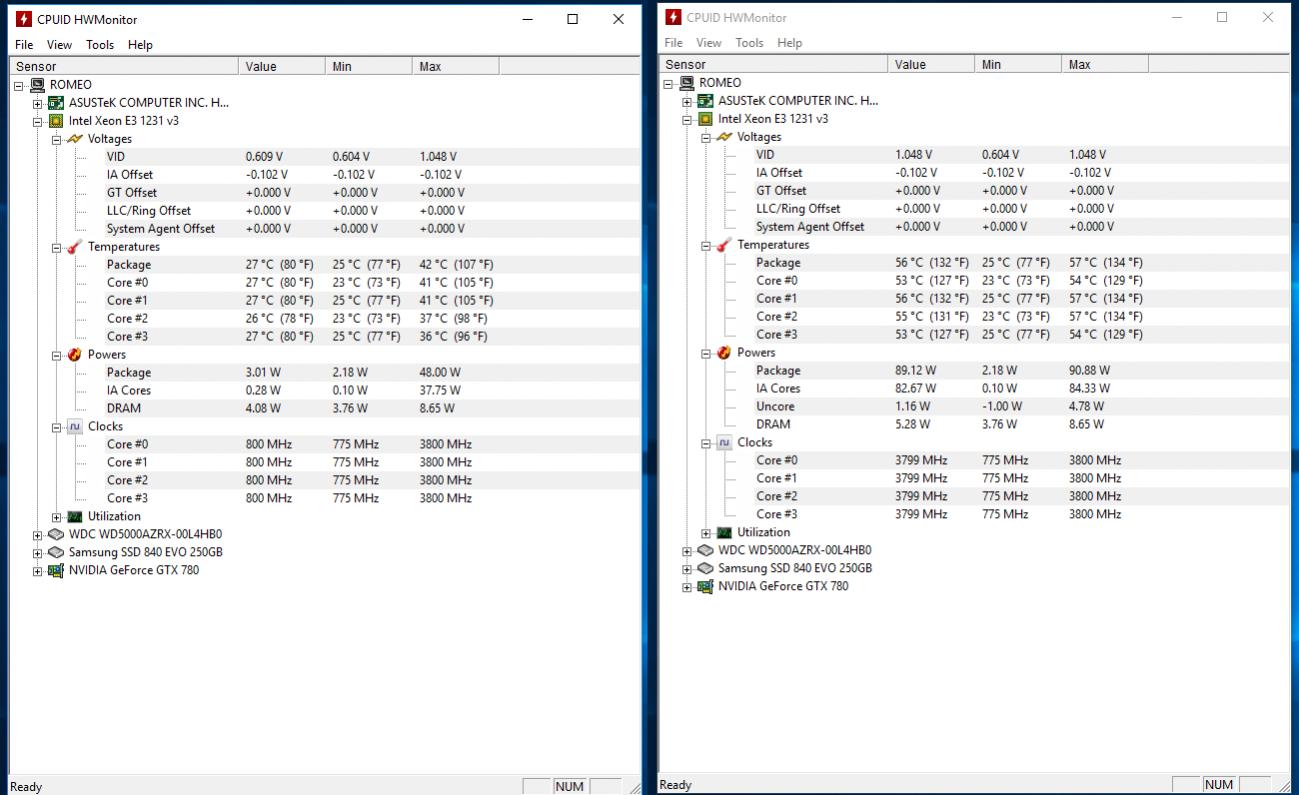Click the 48.00 W max package value
1299x795 pixels.
(x=440, y=373)
